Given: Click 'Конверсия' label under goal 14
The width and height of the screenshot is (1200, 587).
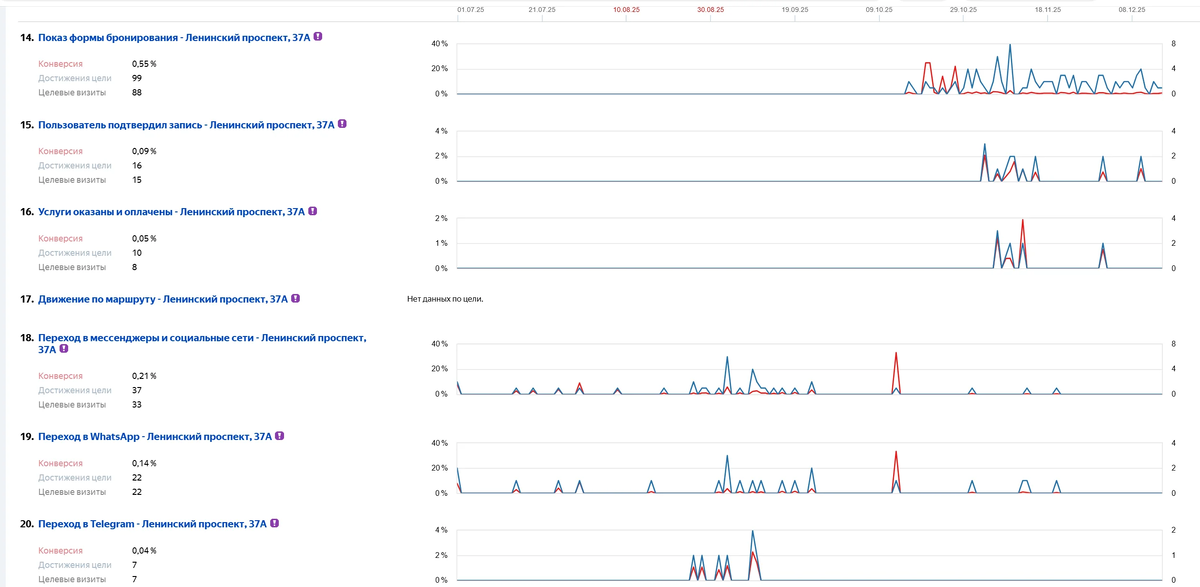Looking at the screenshot, I should pos(61,63).
